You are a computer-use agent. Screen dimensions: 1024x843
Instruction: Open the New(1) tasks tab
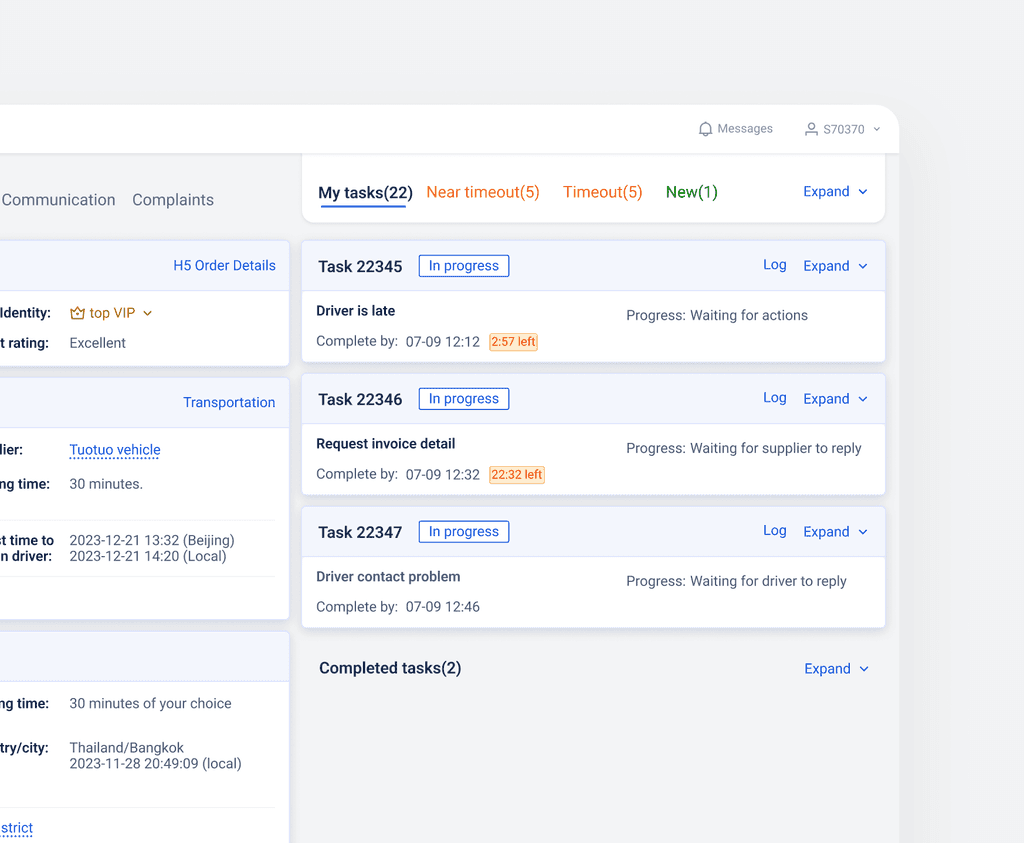pos(692,193)
